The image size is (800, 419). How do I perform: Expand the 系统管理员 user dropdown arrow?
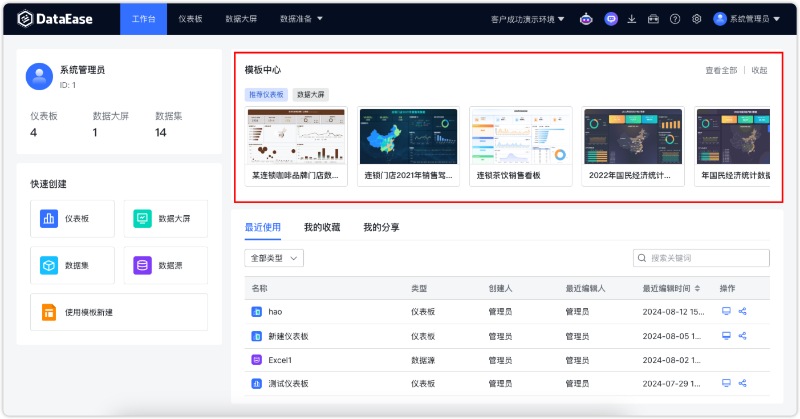point(777,19)
